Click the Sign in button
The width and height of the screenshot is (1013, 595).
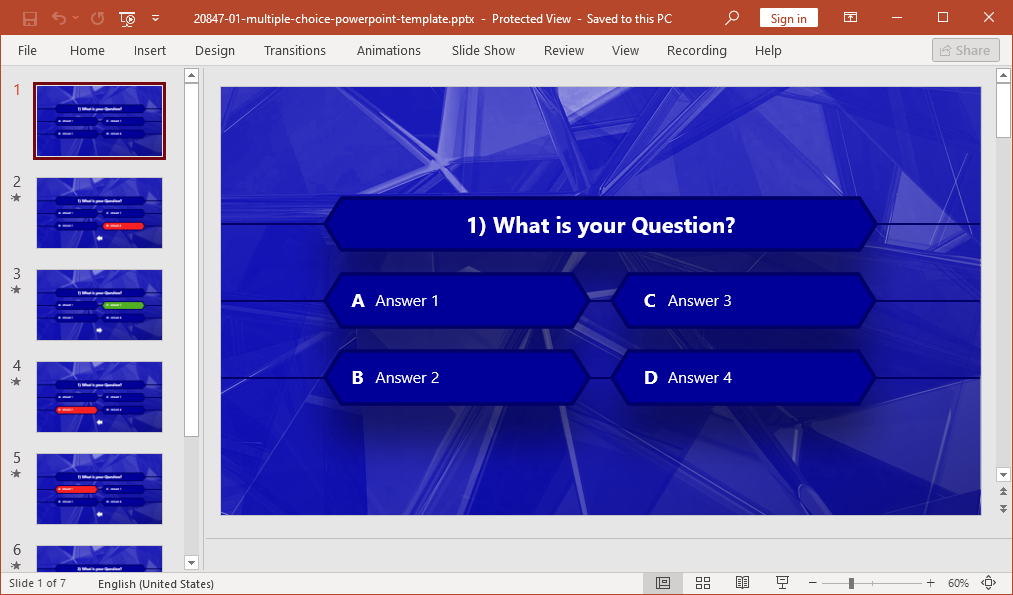(x=788, y=18)
